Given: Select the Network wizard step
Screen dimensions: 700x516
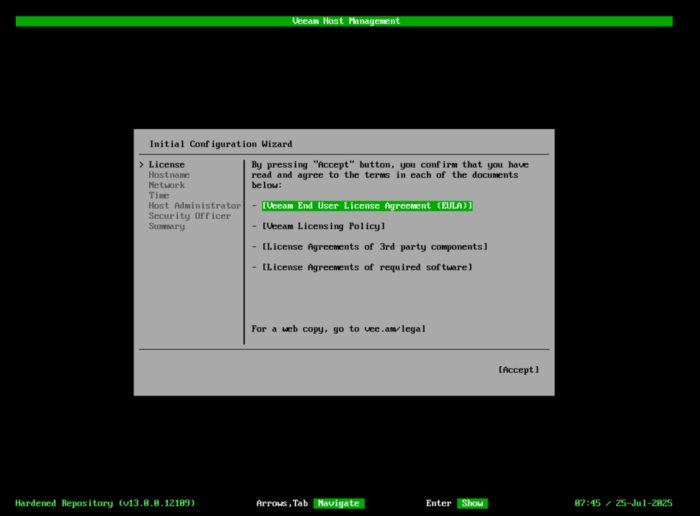Looking at the screenshot, I should pyautogui.click(x=167, y=185).
